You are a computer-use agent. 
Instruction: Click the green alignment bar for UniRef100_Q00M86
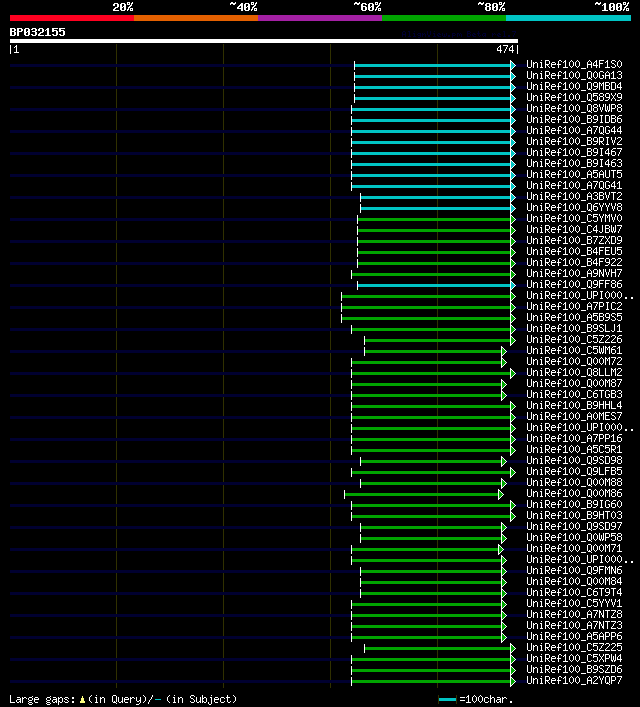pyautogui.click(x=421, y=495)
